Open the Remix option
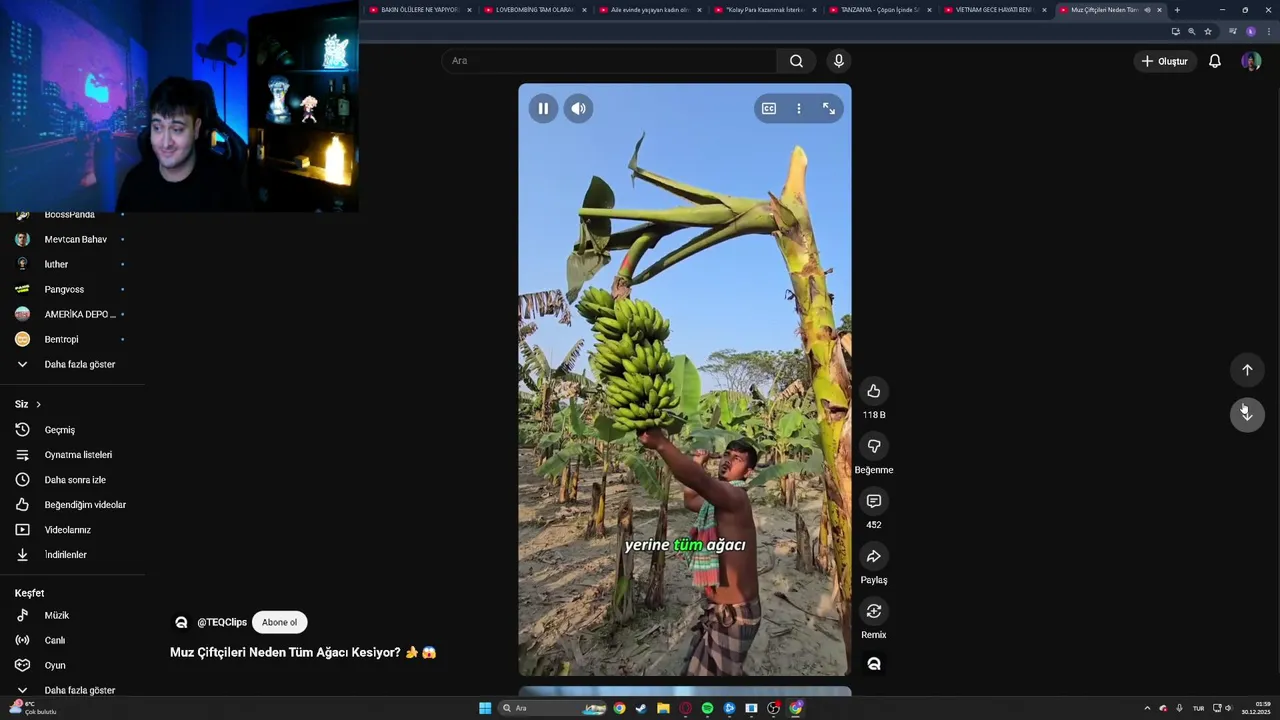The height and width of the screenshot is (720, 1280). pyautogui.click(x=874, y=611)
